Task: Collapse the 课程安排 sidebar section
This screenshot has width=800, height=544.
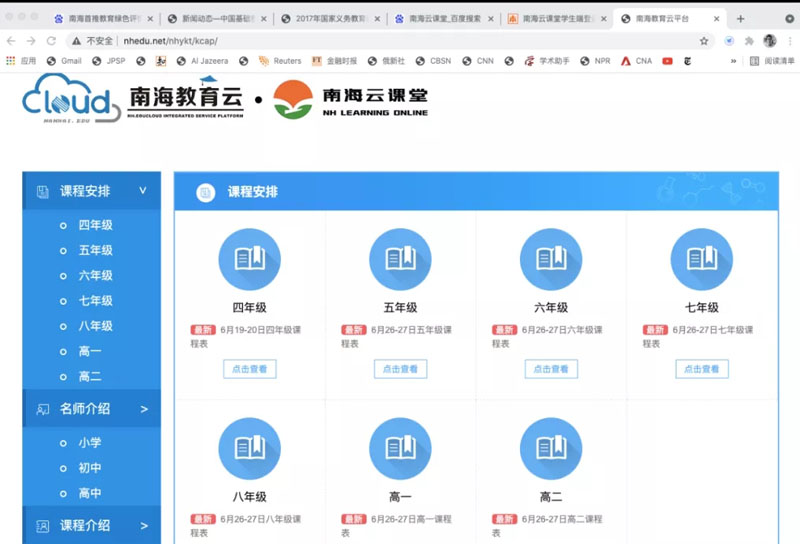Action: point(143,190)
